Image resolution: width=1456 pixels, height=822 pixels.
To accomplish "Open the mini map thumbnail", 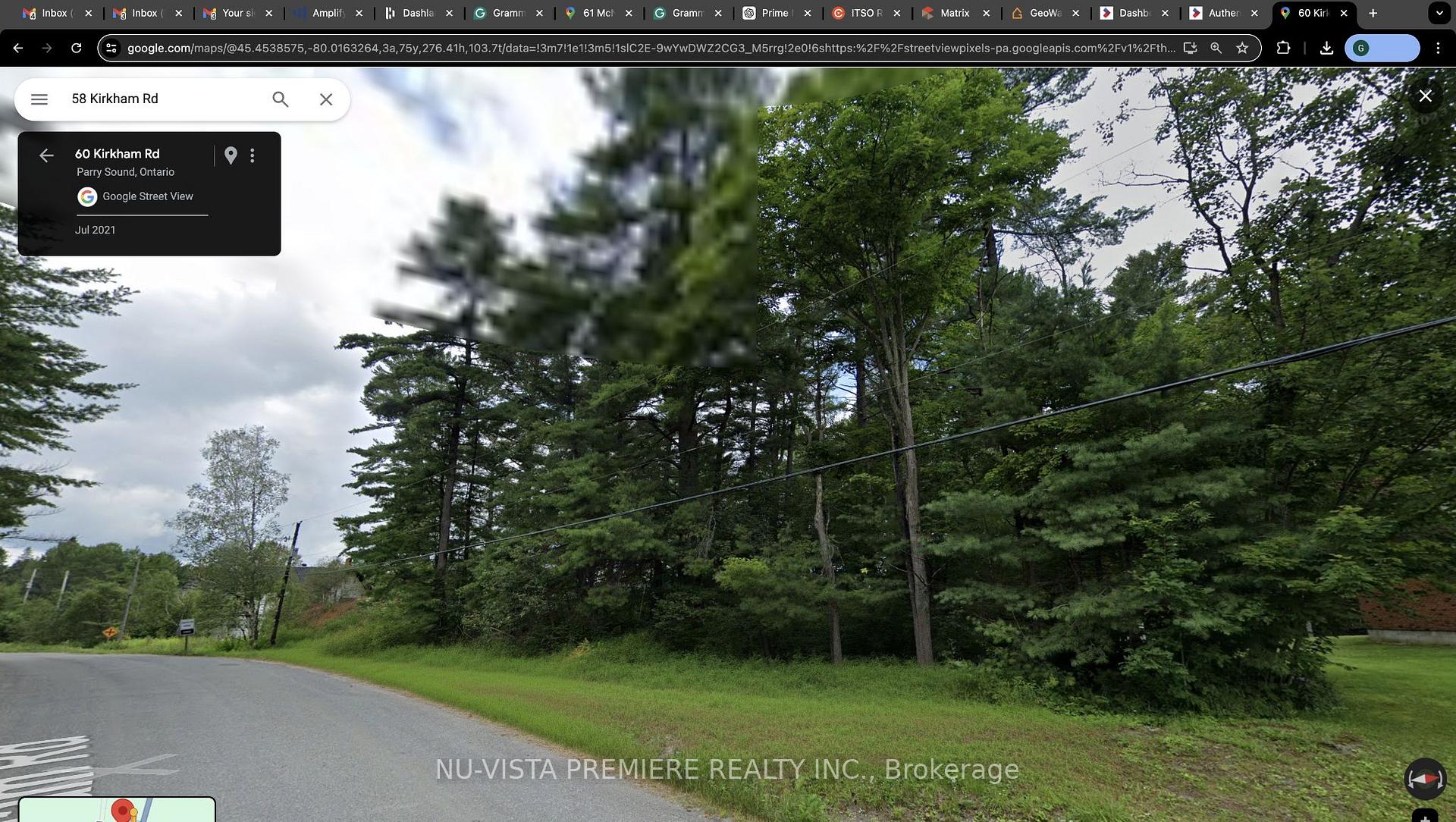I will pos(117,810).
